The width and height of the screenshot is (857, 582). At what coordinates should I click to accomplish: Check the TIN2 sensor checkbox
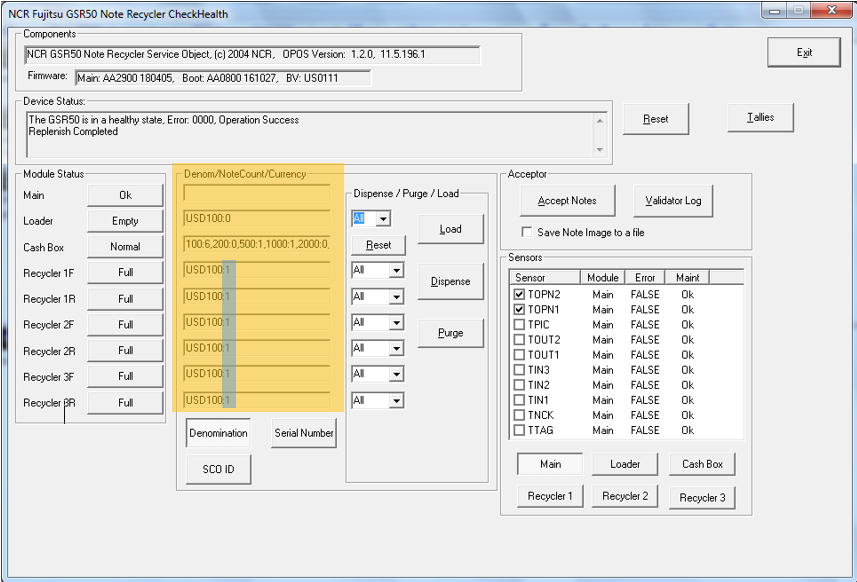pyautogui.click(x=519, y=385)
